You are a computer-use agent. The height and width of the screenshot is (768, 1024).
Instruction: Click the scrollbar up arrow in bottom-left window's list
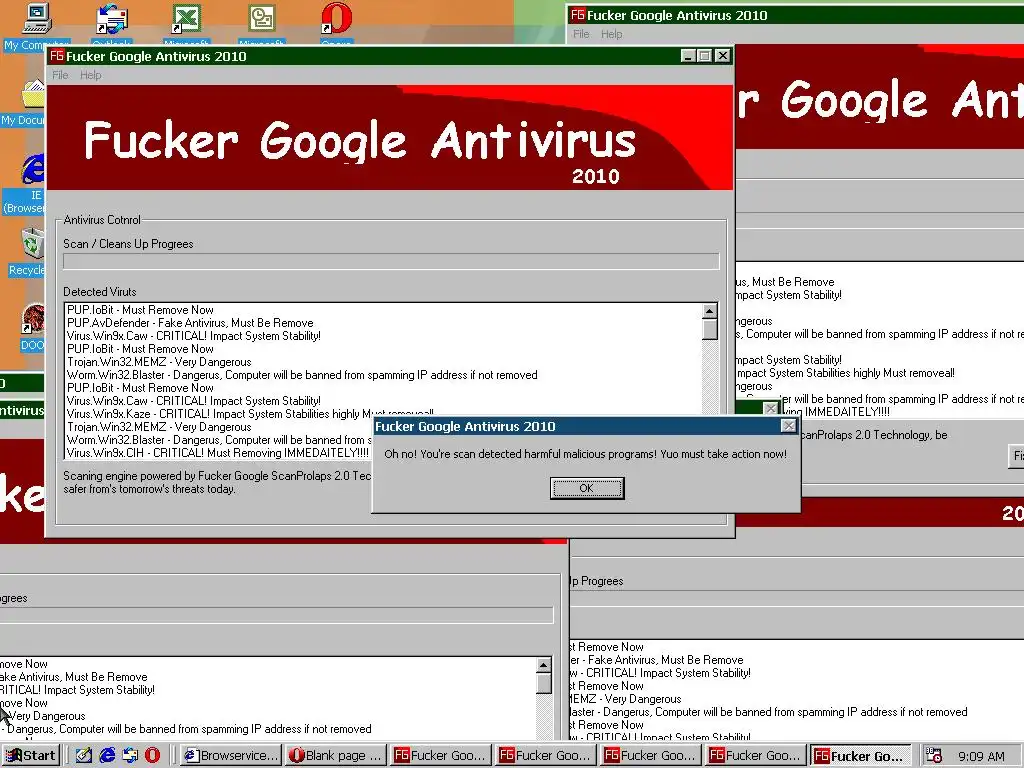coord(544,665)
